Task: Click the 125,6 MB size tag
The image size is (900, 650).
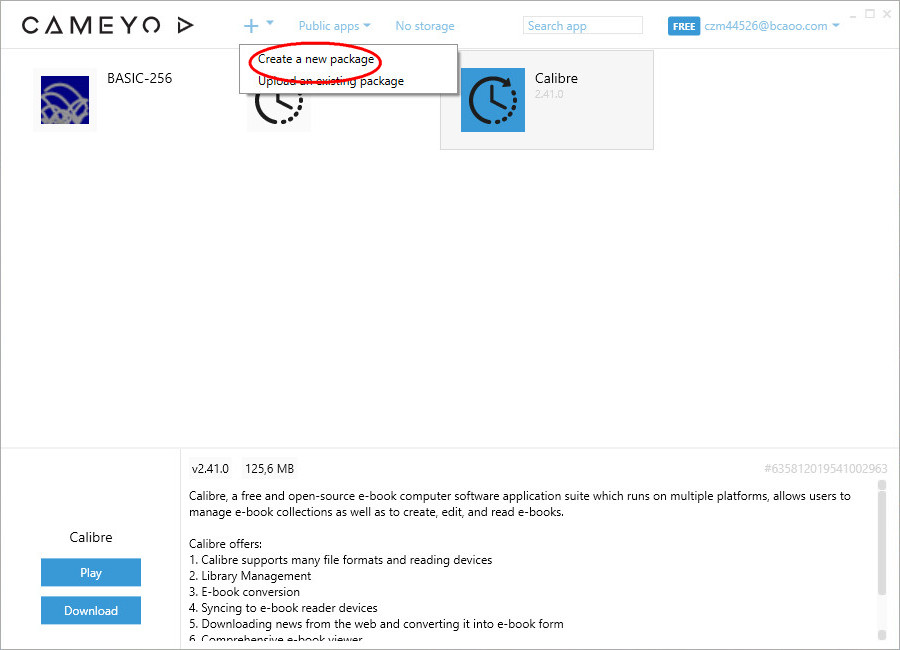Action: [269, 469]
